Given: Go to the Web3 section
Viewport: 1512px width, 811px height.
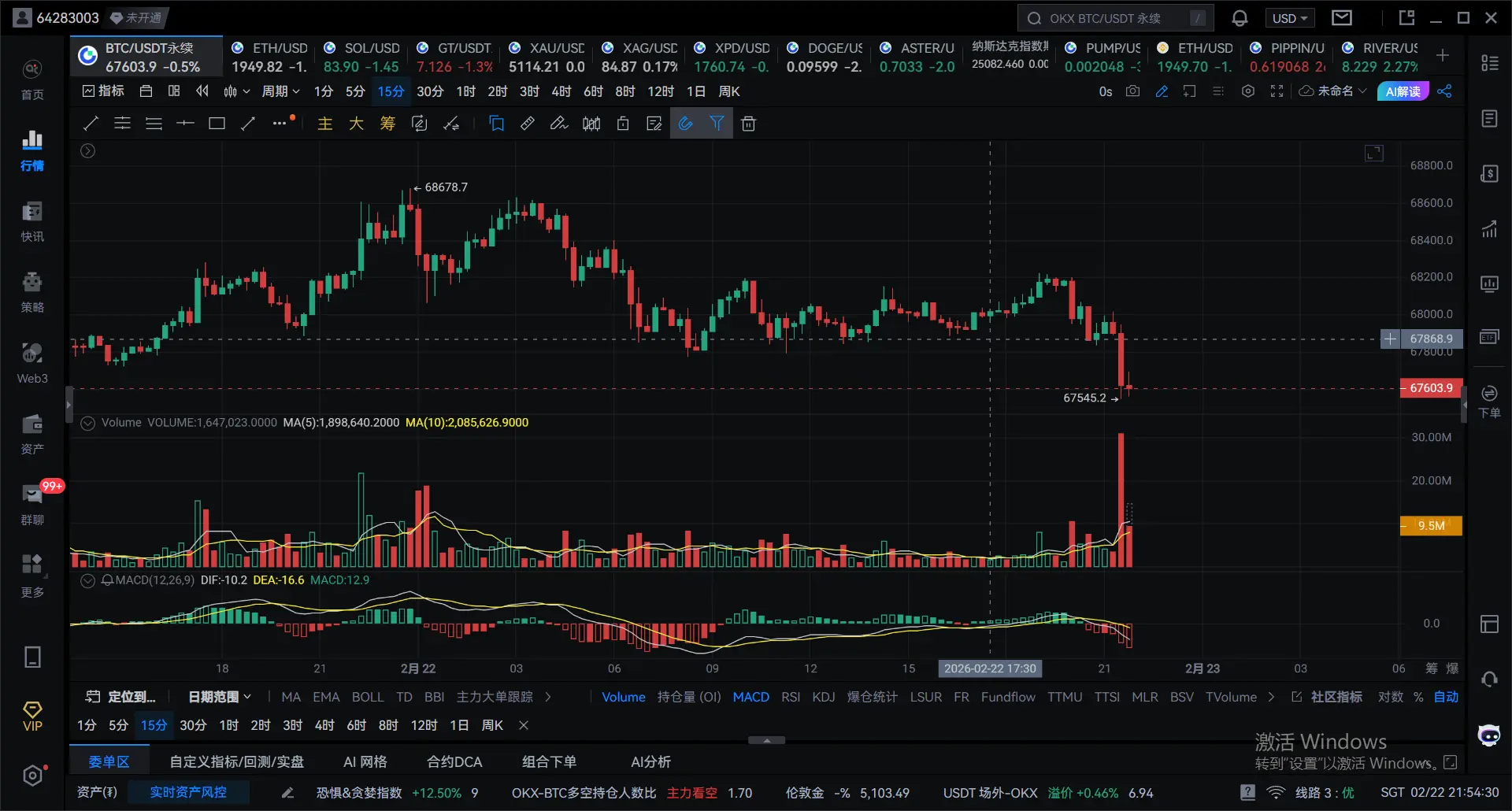Looking at the screenshot, I should (32, 363).
